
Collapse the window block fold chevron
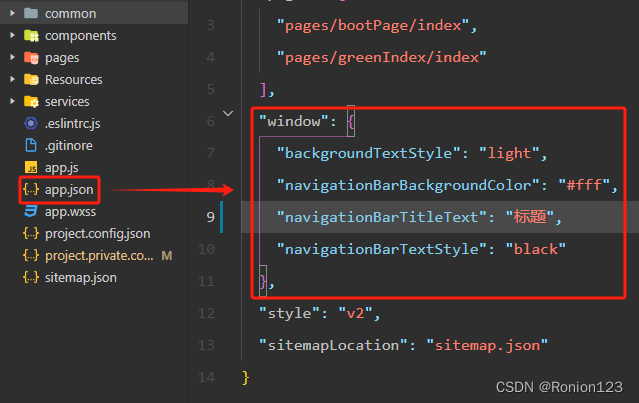click(228, 113)
